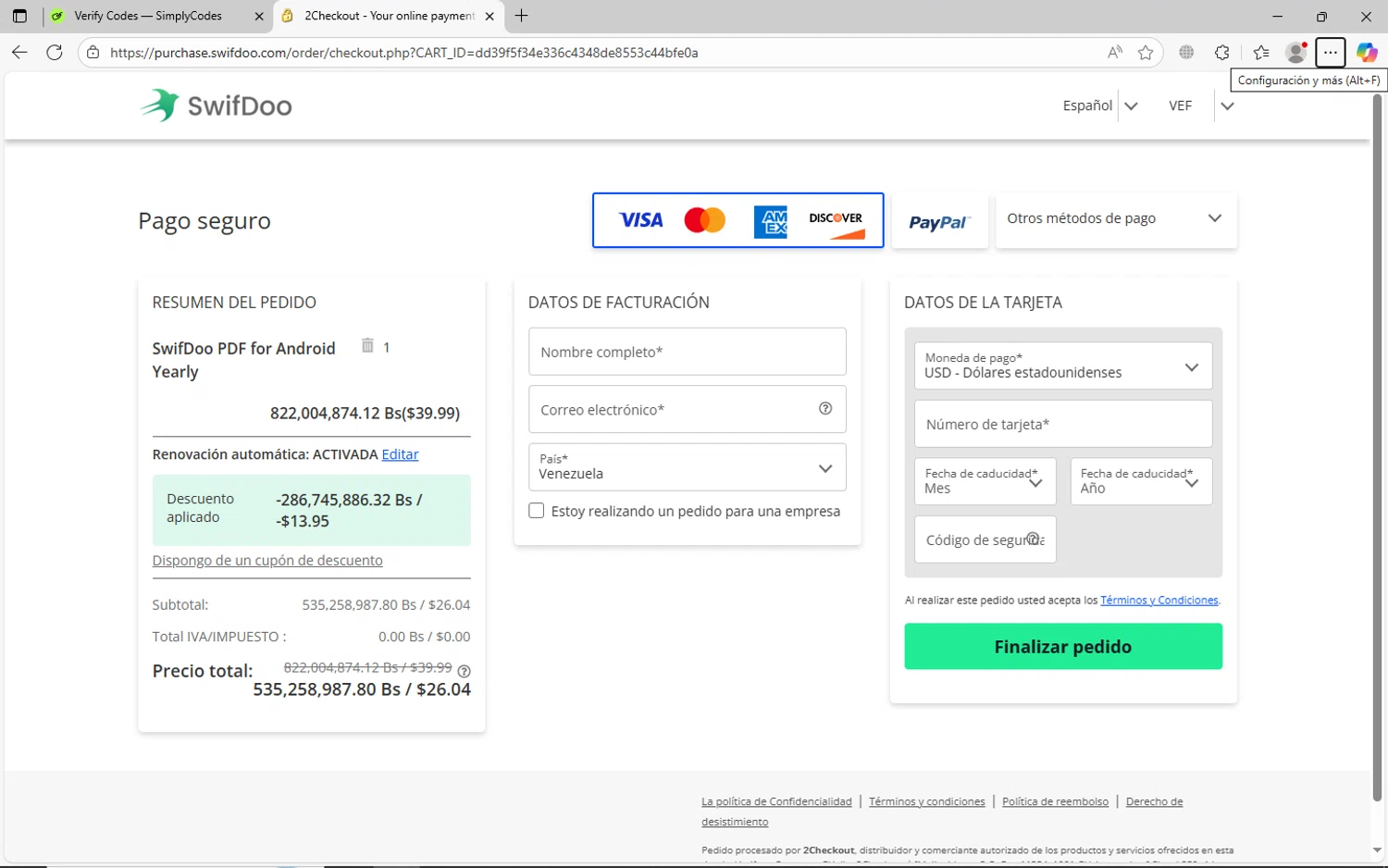
Task: Click the SwifDoo logo
Action: tap(216, 105)
